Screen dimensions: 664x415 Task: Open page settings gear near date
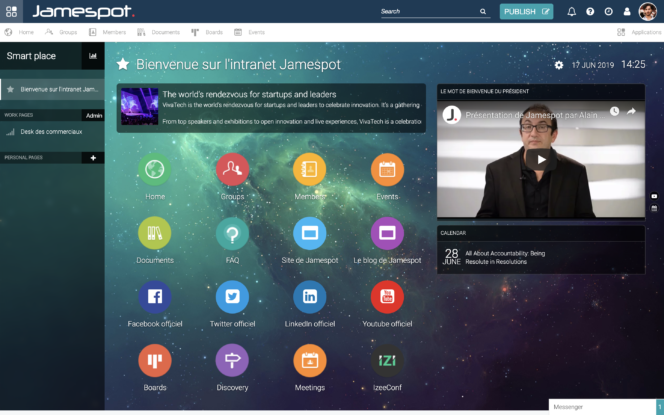[x=559, y=65]
